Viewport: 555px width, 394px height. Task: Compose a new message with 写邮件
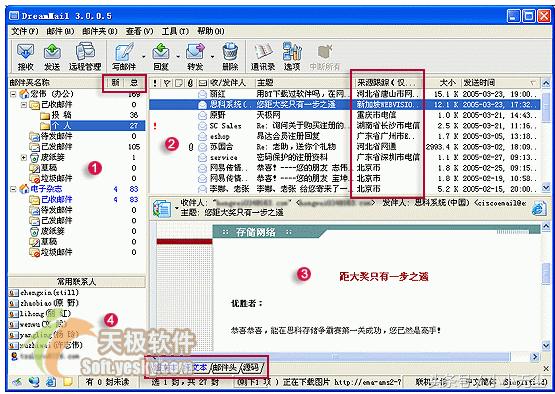tap(124, 56)
